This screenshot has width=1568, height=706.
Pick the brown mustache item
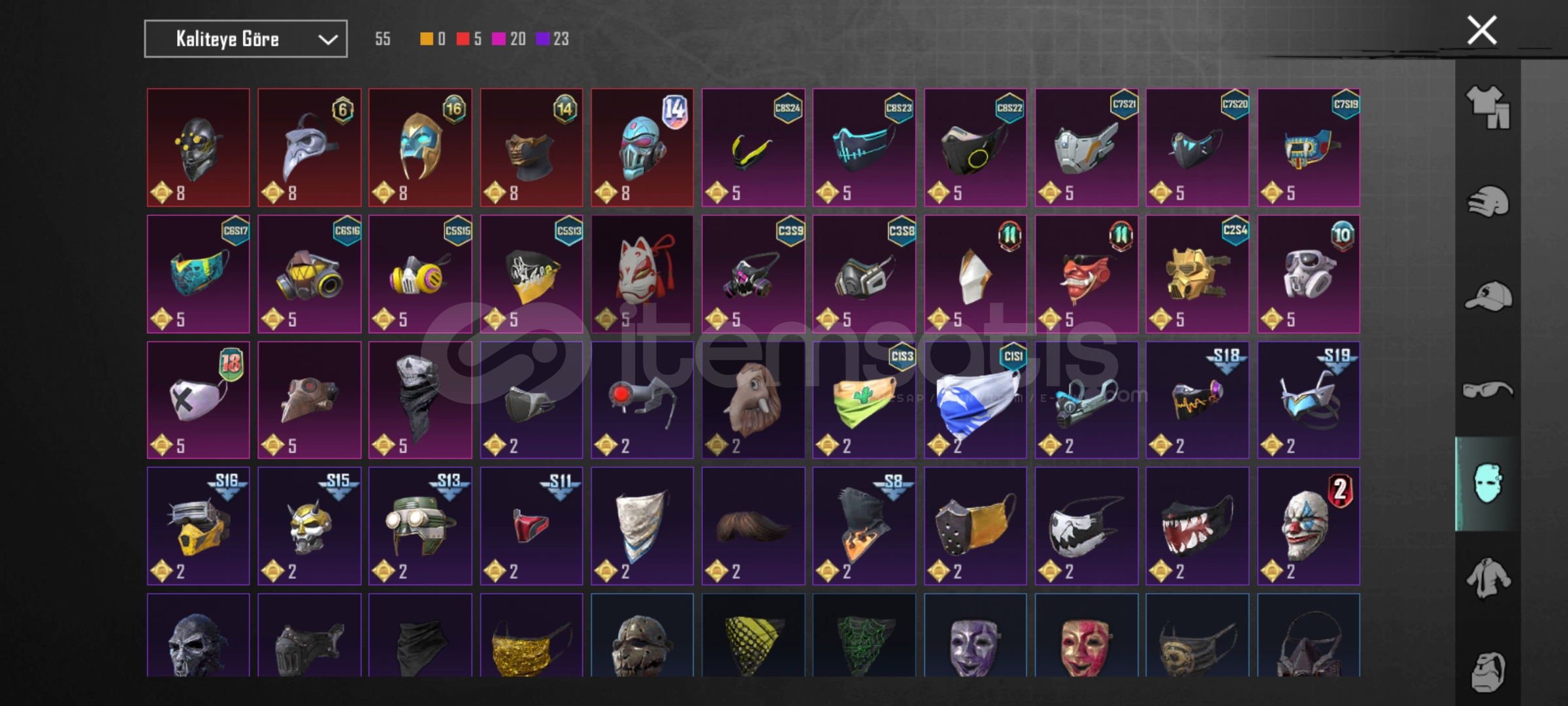[x=753, y=526]
